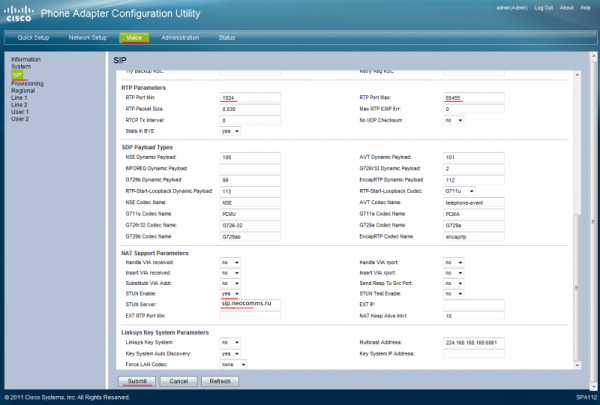Expand the STUN Enable dropdown
Image resolution: width=600 pixels, height=405 pixels.
click(230, 293)
